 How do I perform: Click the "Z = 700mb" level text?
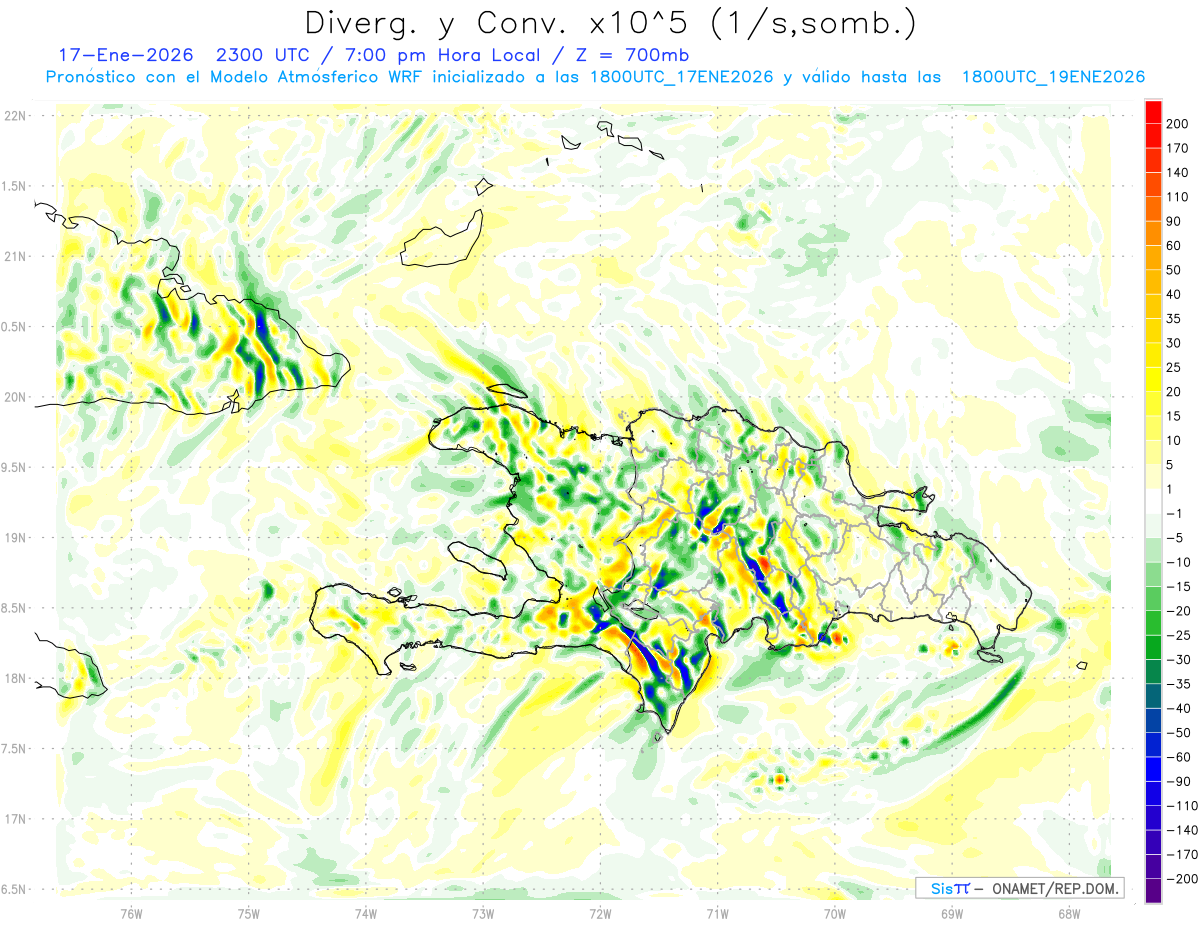point(635,55)
